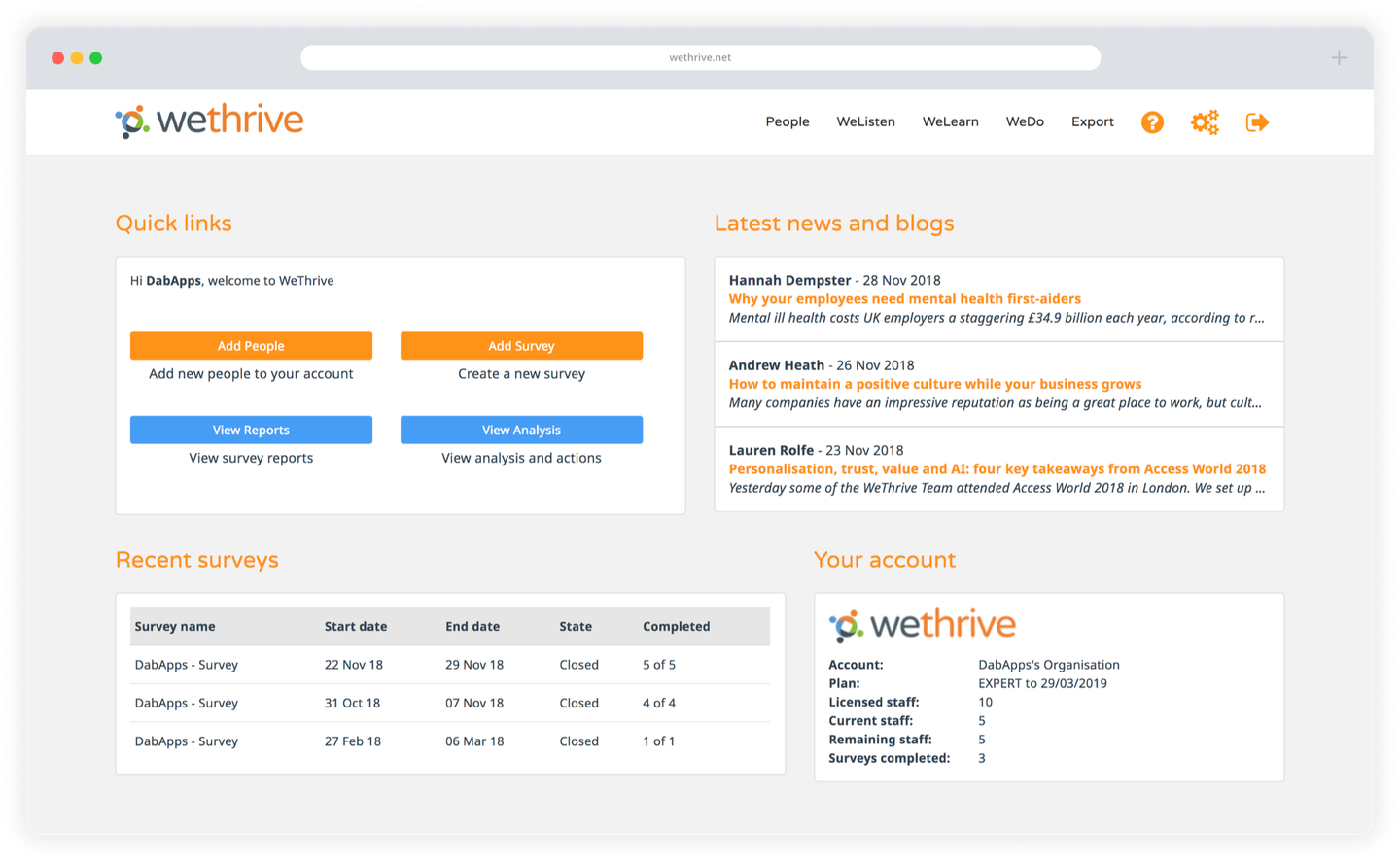
Task: Click the logout arrow icon
Action: [x=1257, y=122]
